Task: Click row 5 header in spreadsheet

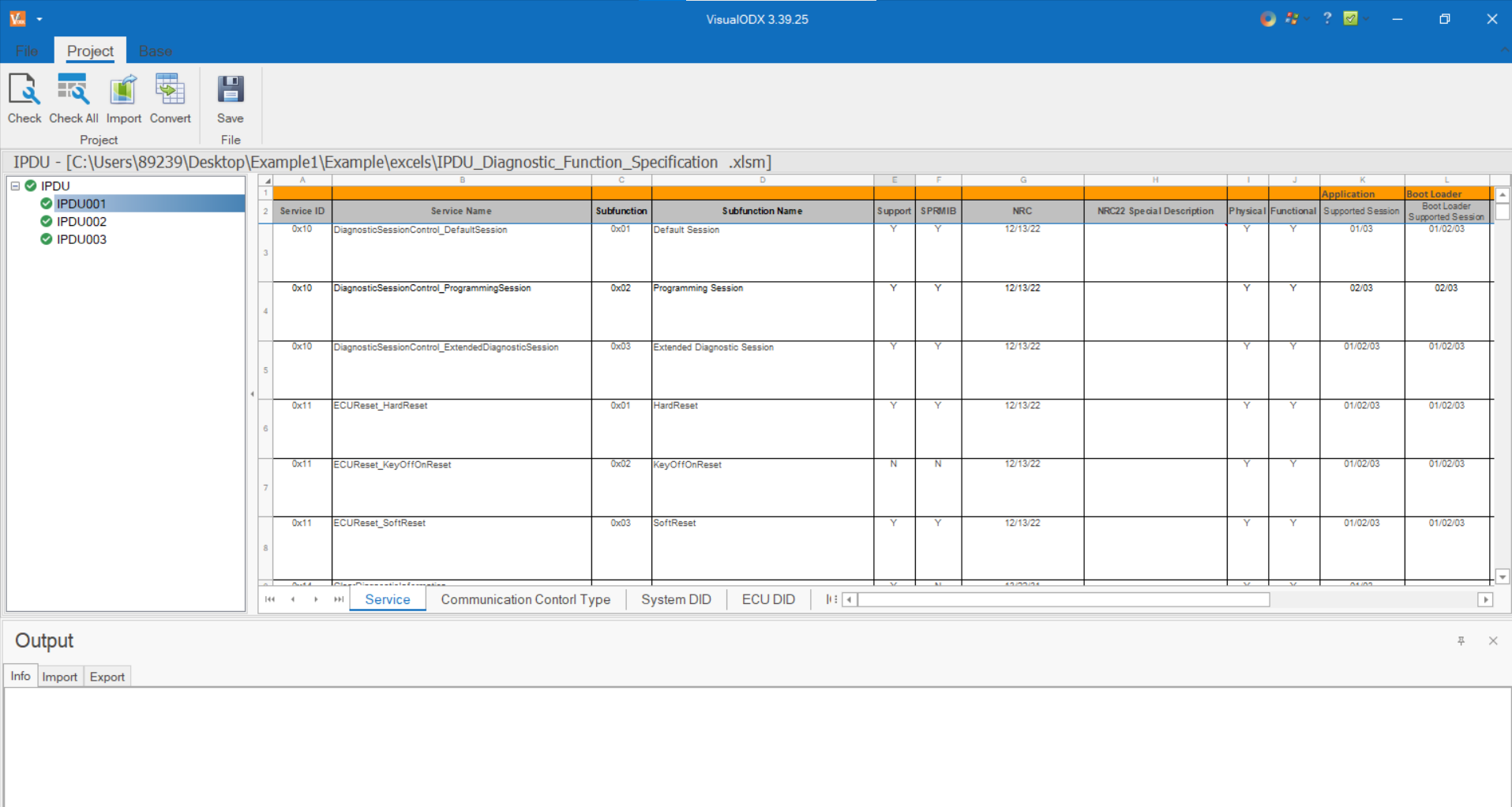Action: coord(265,370)
